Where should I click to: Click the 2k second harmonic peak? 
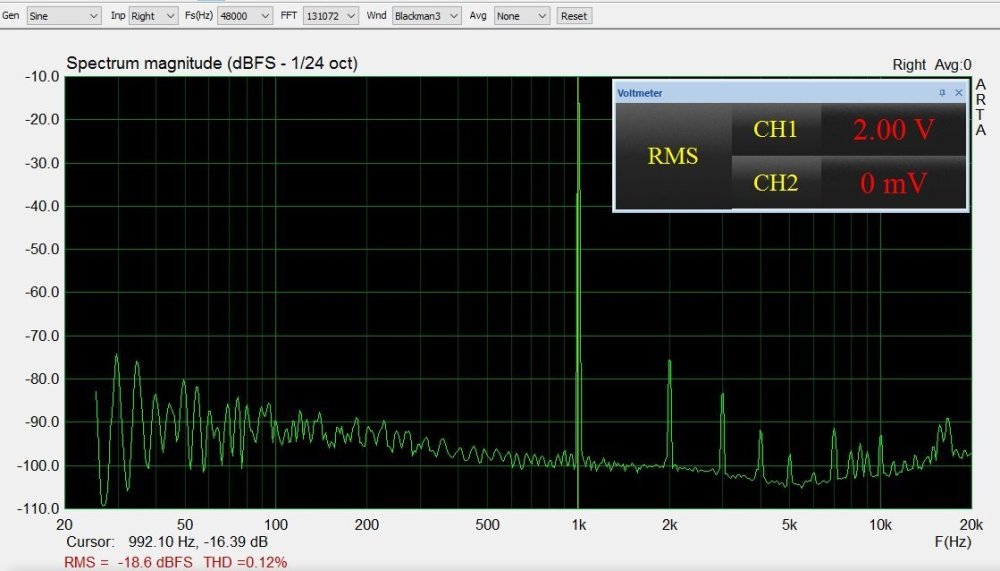point(669,364)
